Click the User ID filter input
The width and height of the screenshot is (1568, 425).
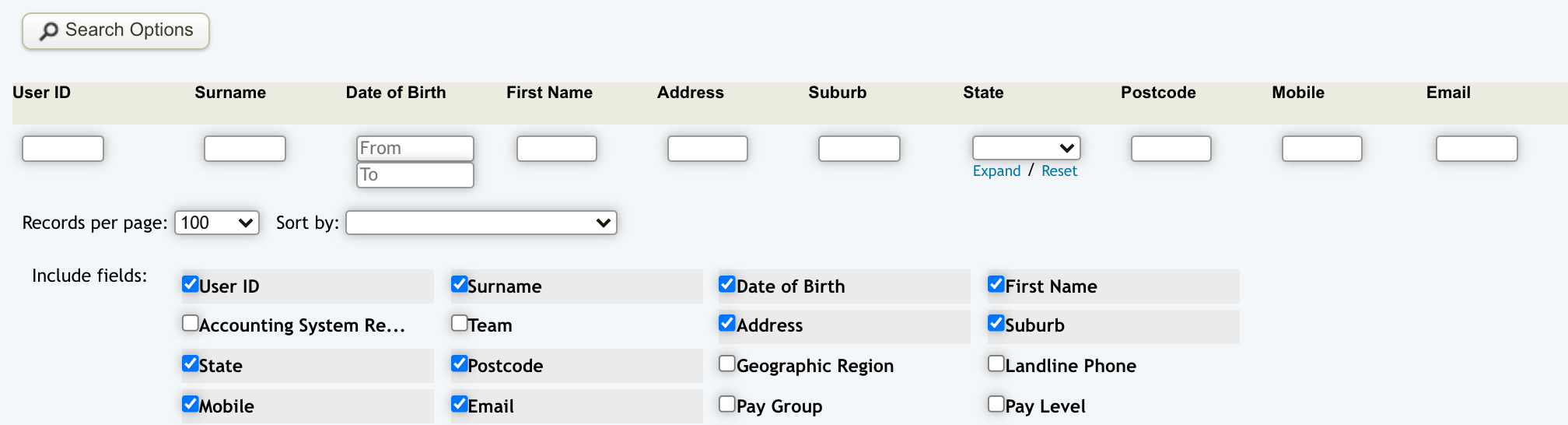pyautogui.click(x=63, y=149)
